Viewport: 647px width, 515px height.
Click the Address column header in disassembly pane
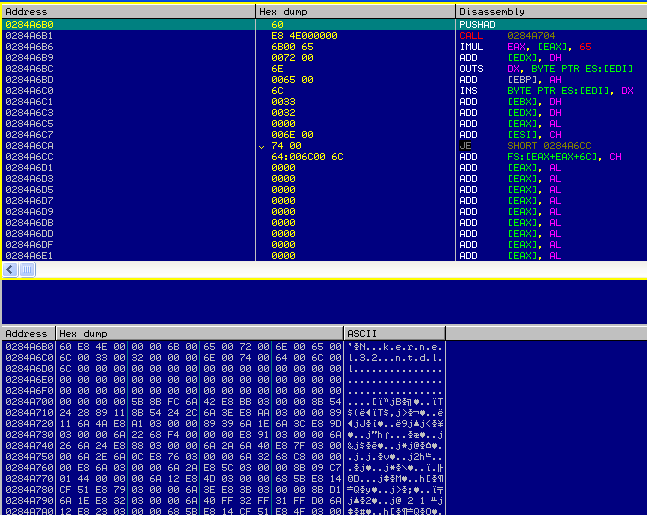coord(28,10)
